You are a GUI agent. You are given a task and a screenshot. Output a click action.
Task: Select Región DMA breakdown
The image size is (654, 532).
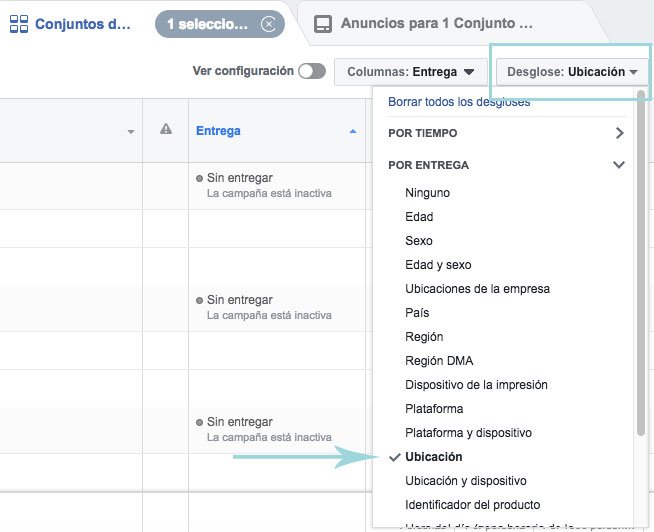pyautogui.click(x=439, y=361)
